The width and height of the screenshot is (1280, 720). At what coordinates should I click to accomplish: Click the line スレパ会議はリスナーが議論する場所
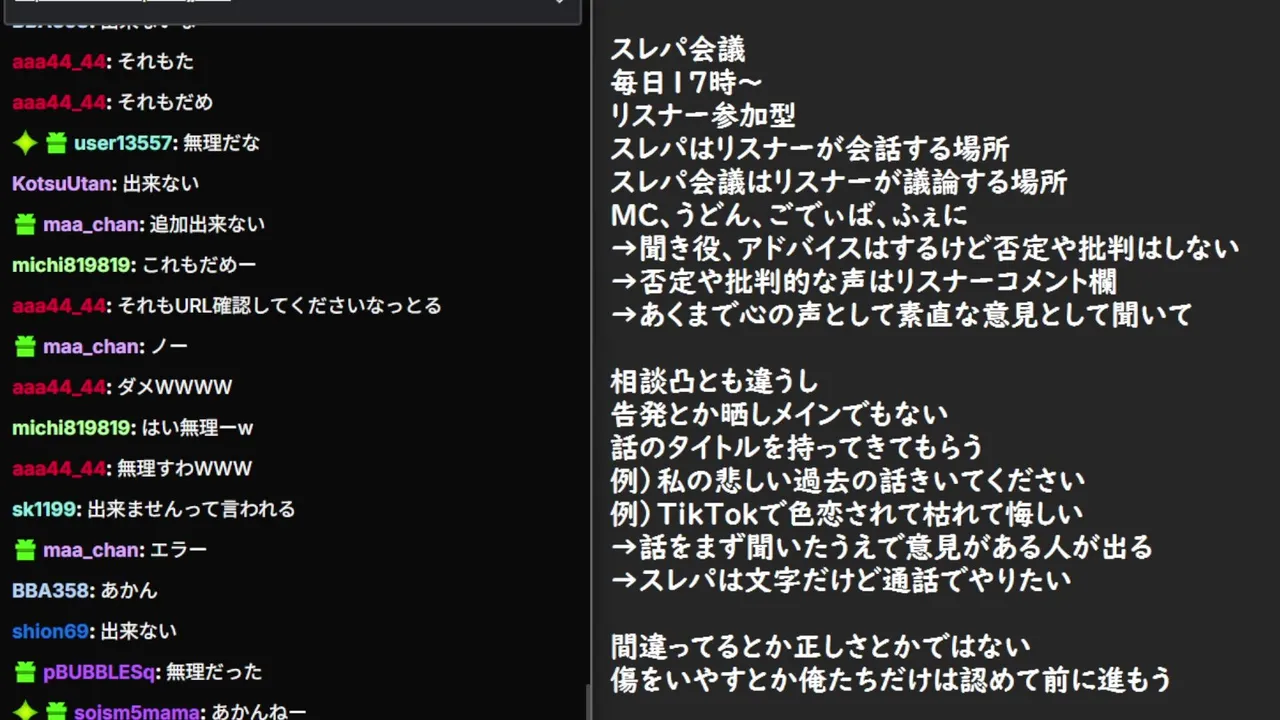point(839,182)
